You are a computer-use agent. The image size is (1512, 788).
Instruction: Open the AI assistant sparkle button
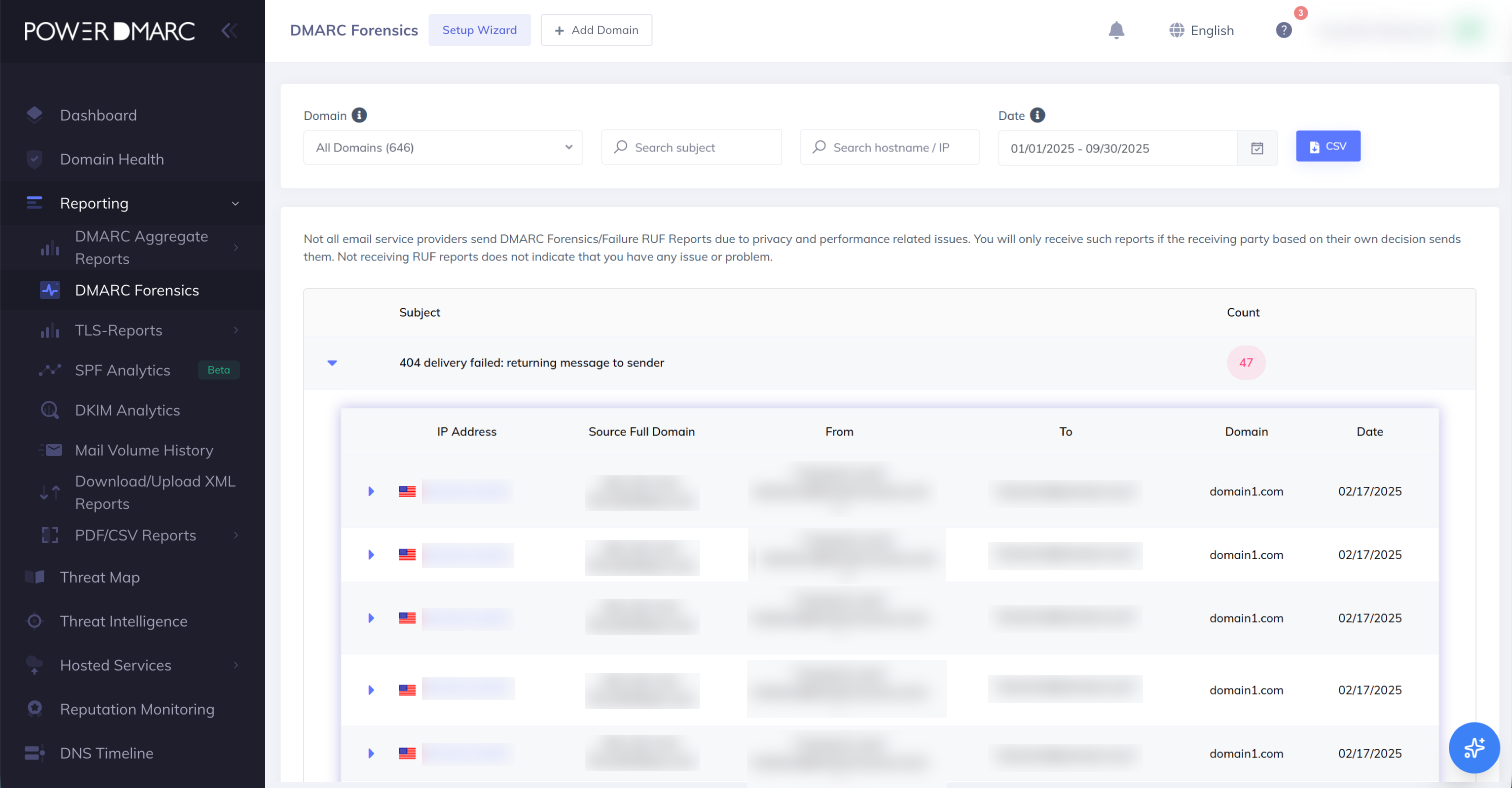pyautogui.click(x=1474, y=747)
